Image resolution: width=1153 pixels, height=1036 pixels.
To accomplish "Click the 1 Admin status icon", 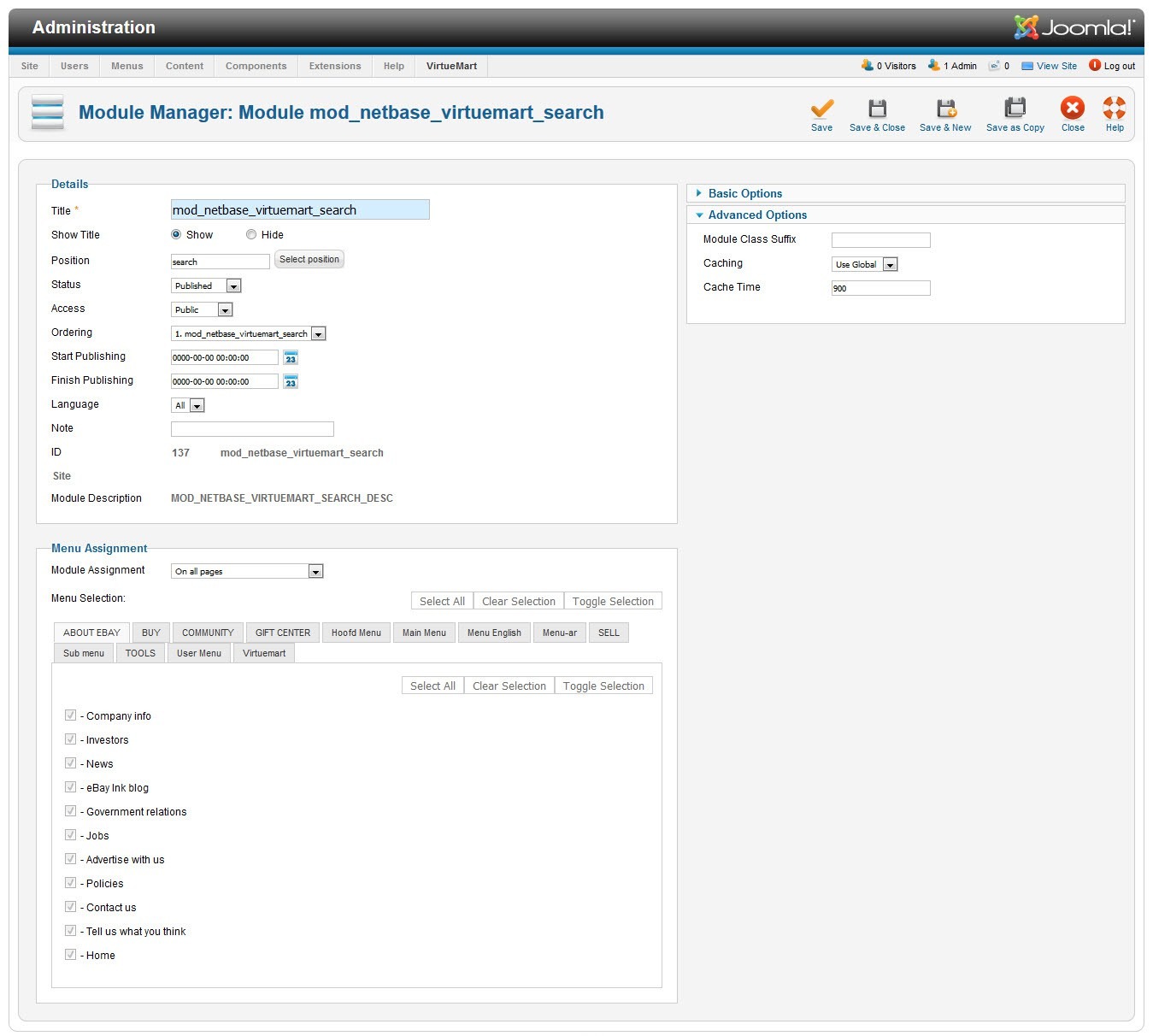I will coord(934,65).
